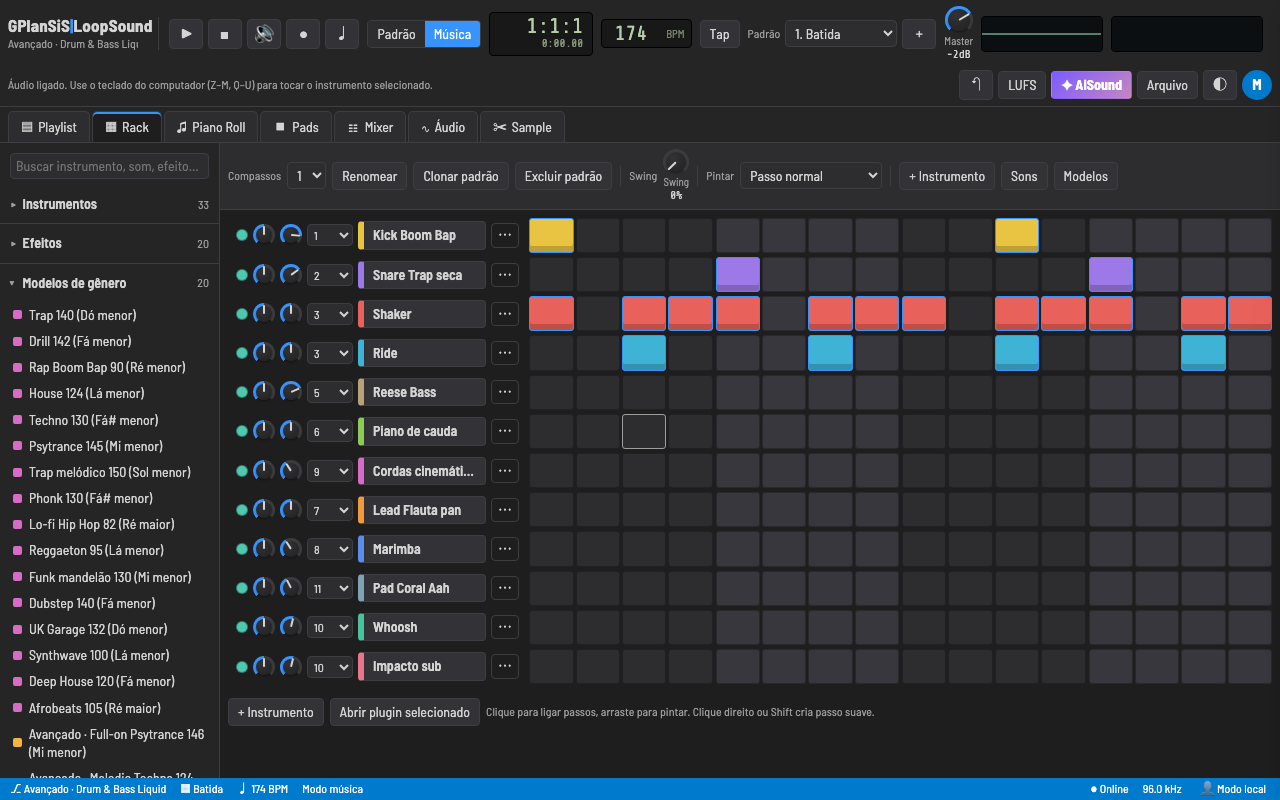This screenshot has height=800, width=1280.
Task: Click the record circle button
Action: [x=303, y=34]
